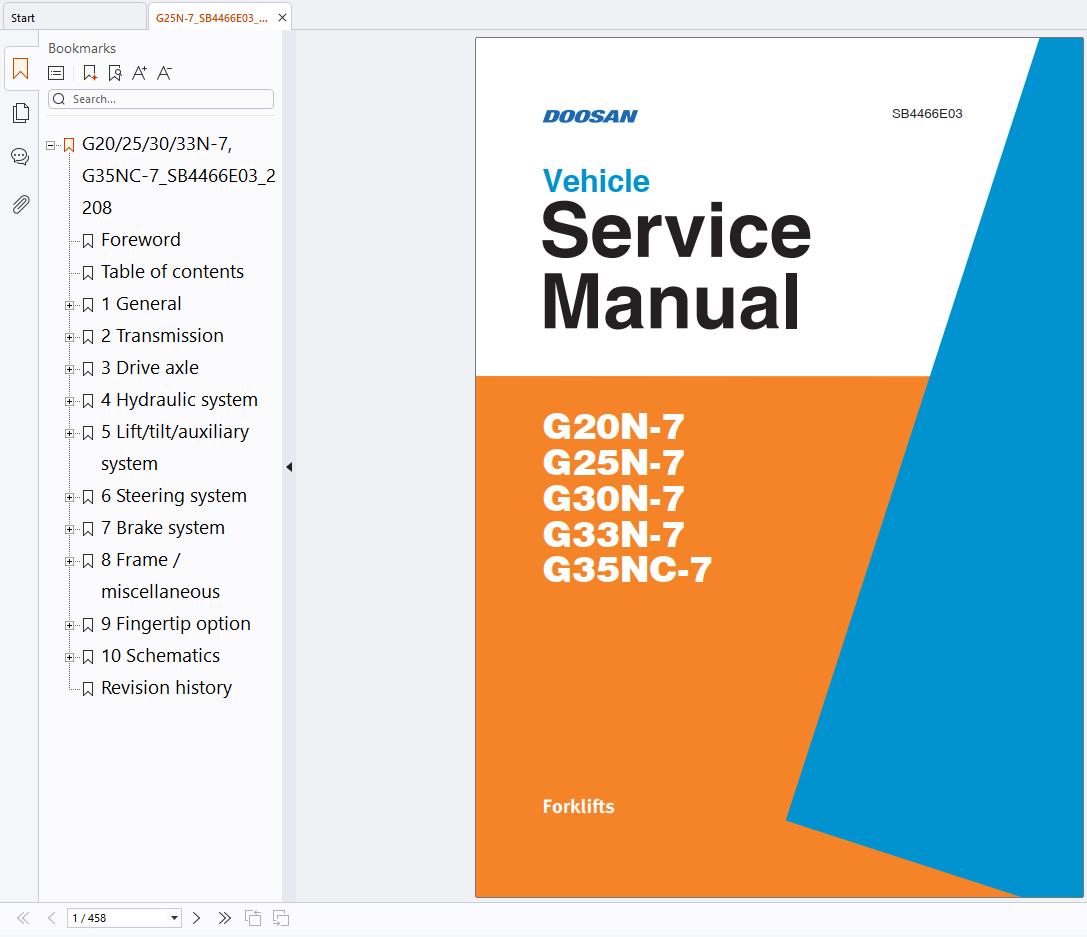Open the Revision history bookmark
Screen dimensions: 1087x937
(x=166, y=688)
